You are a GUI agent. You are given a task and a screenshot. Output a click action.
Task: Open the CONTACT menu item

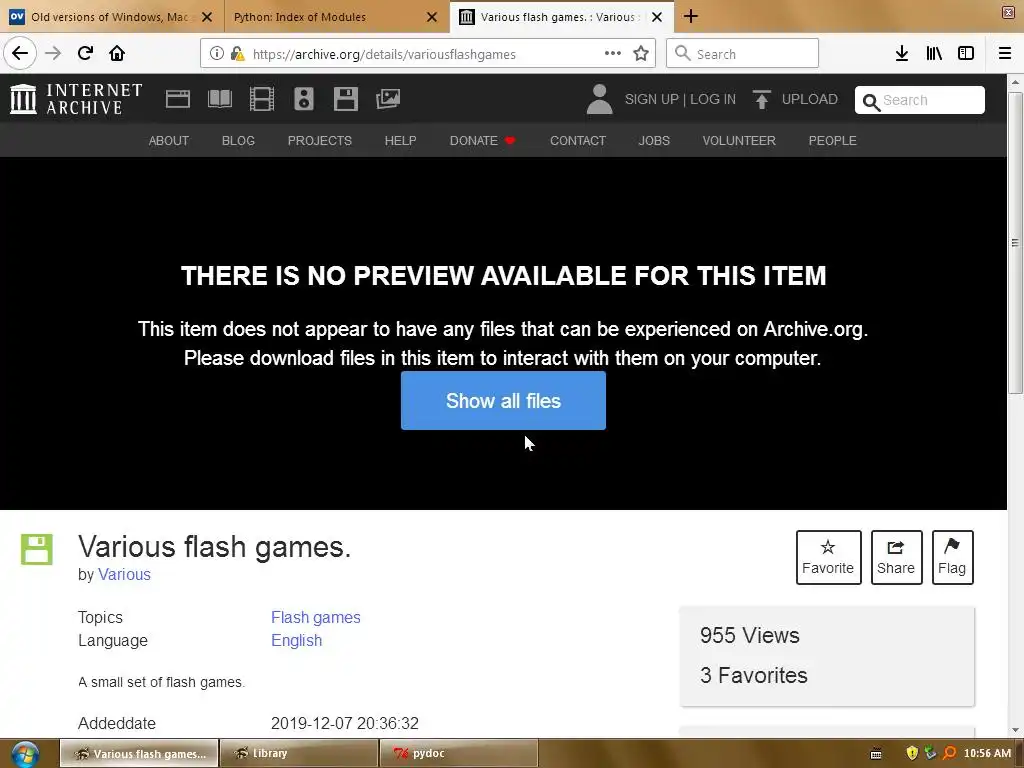coord(578,140)
